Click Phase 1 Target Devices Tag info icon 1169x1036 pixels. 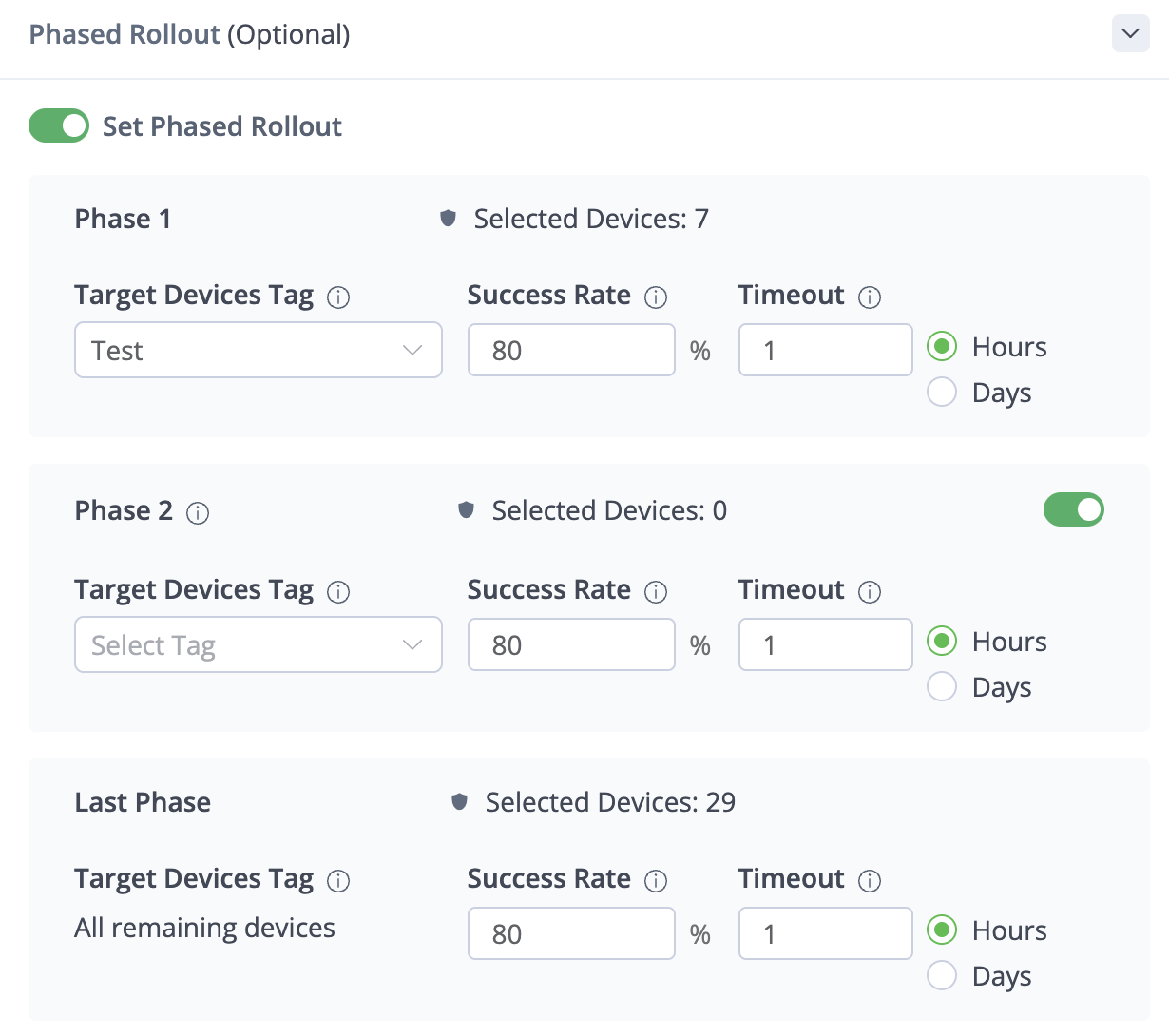point(338,297)
